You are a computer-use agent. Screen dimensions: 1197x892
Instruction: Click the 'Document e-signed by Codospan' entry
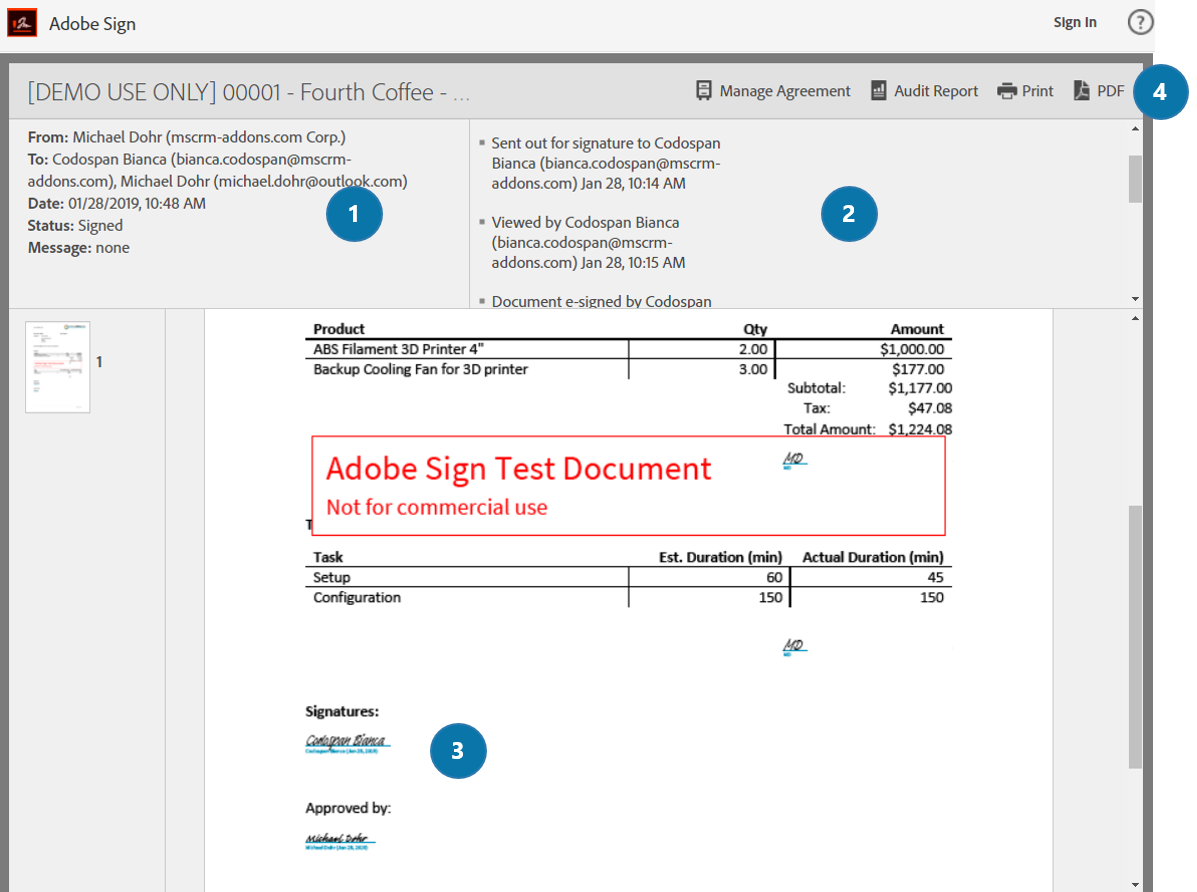[601, 301]
